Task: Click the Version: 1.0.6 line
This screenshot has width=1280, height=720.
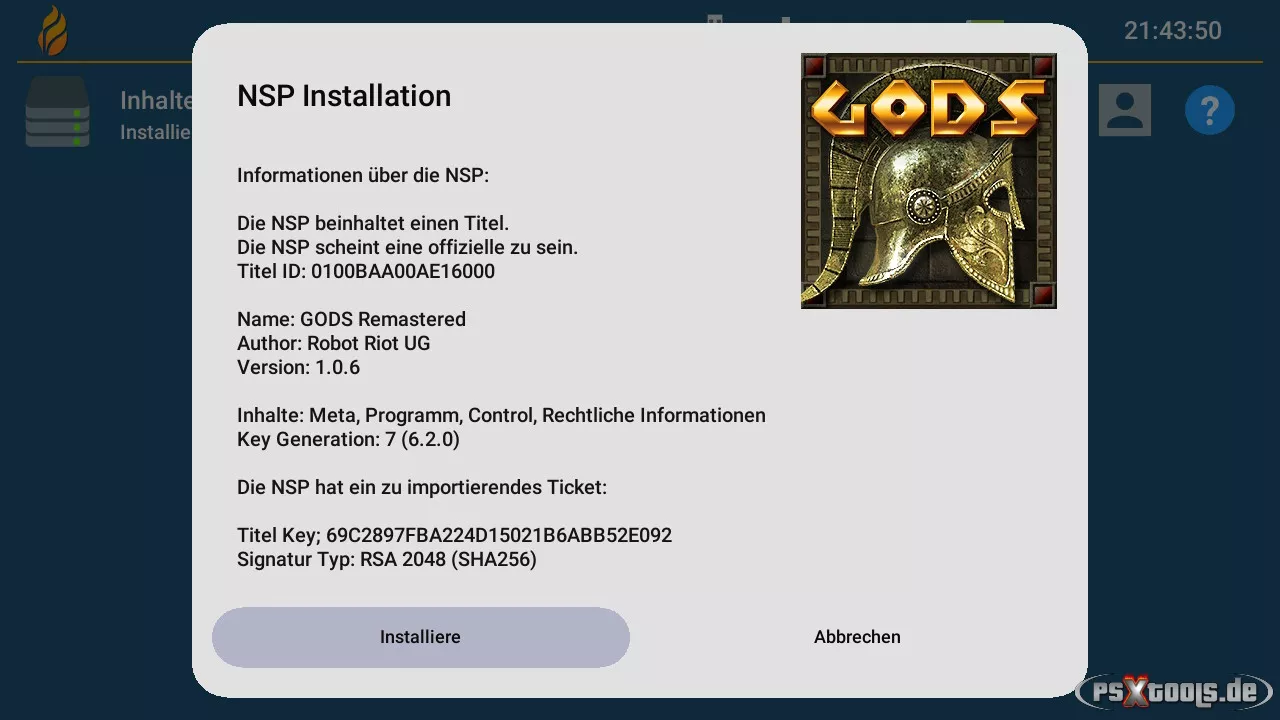Action: click(298, 367)
